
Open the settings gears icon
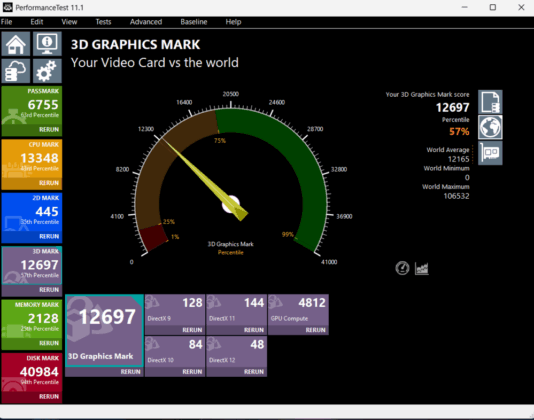click(x=47, y=71)
